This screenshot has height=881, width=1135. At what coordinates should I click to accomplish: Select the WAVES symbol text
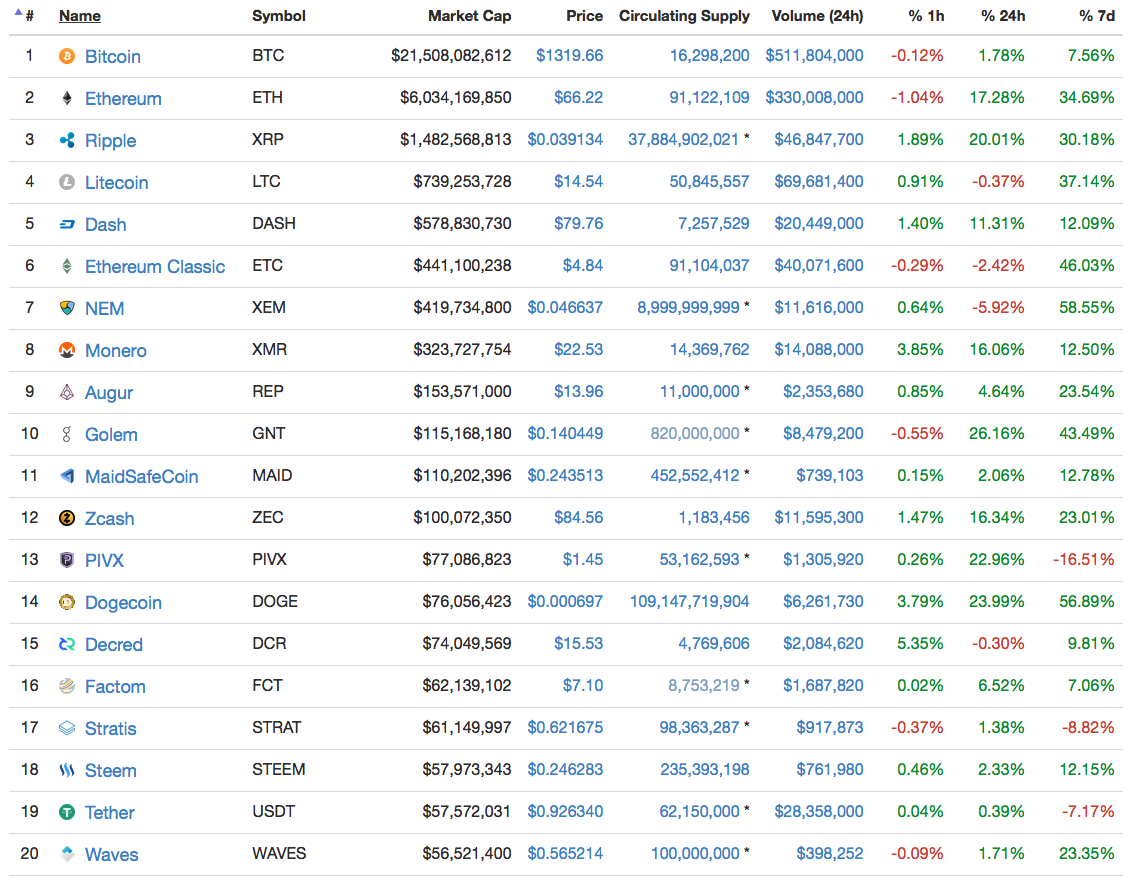coord(279,853)
